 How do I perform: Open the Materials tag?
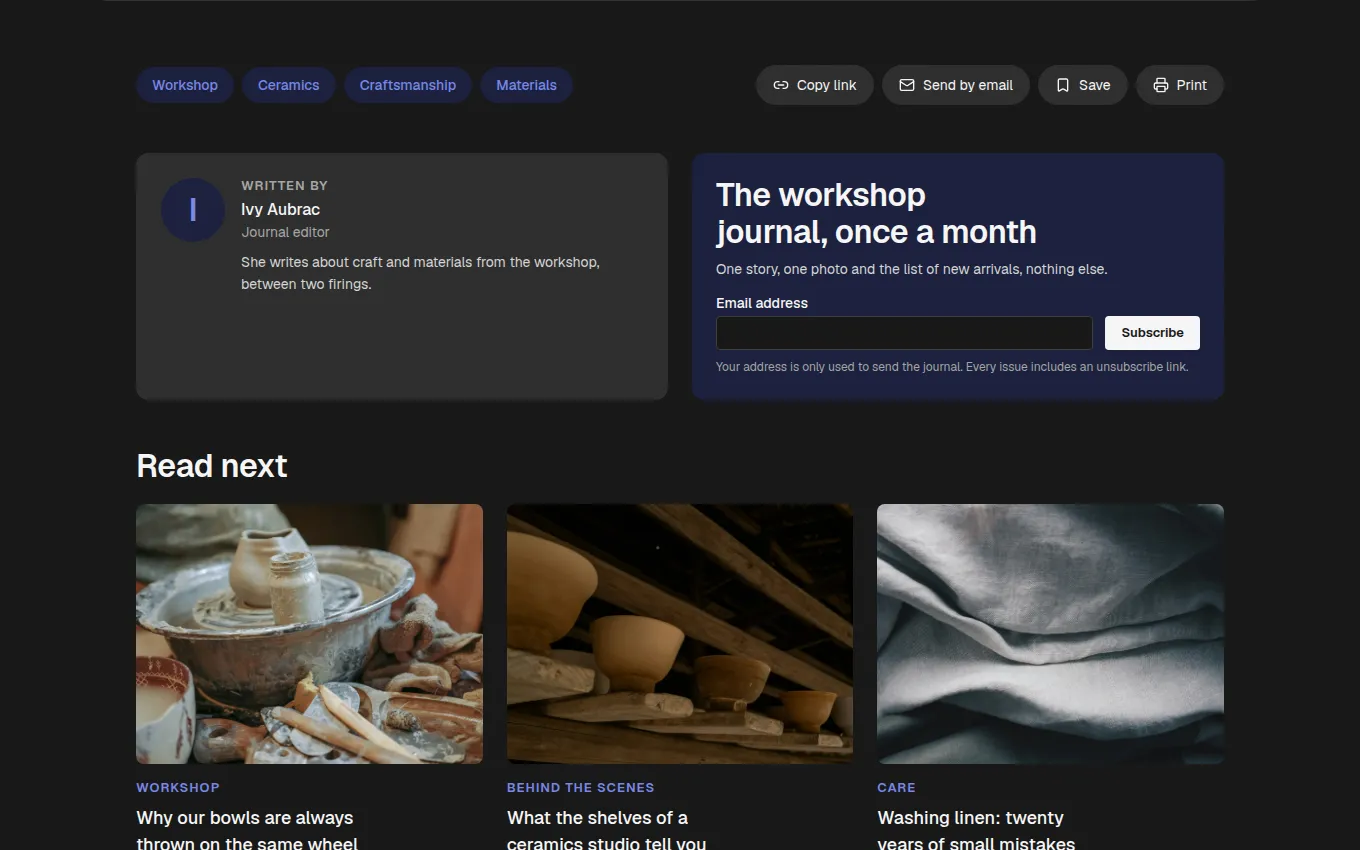tap(526, 85)
